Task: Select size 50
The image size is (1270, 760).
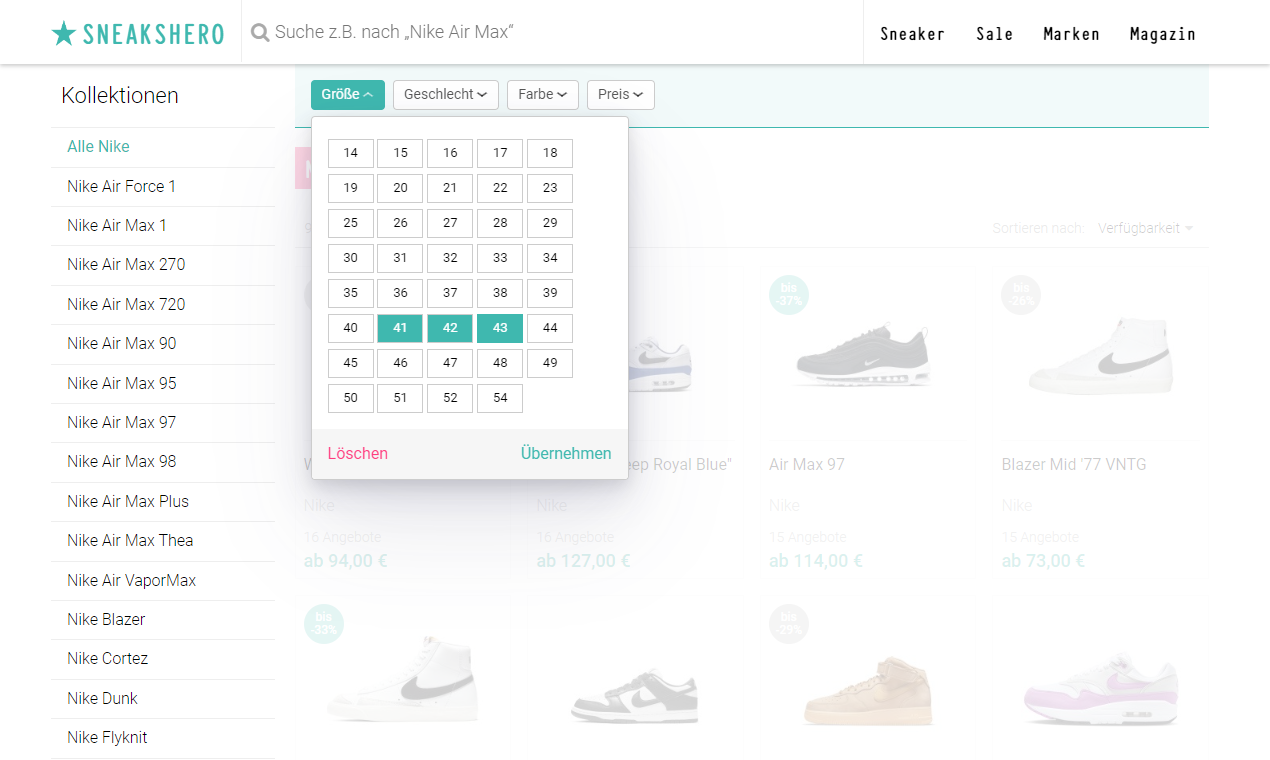Action: tap(351, 398)
